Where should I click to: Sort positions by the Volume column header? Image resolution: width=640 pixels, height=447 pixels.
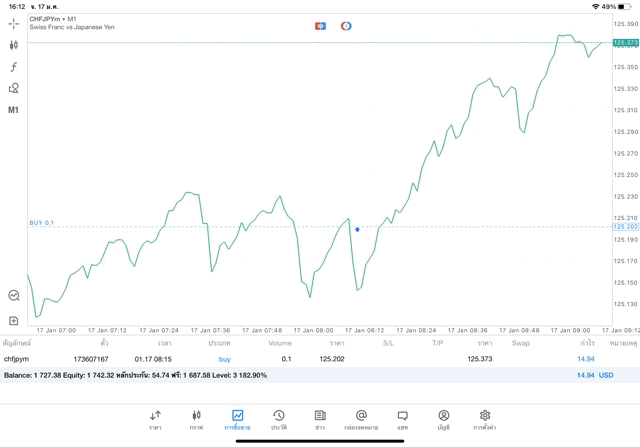(x=280, y=343)
